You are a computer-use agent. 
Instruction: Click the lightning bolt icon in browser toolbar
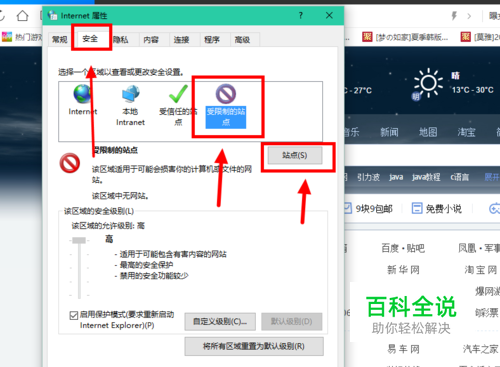454,16
